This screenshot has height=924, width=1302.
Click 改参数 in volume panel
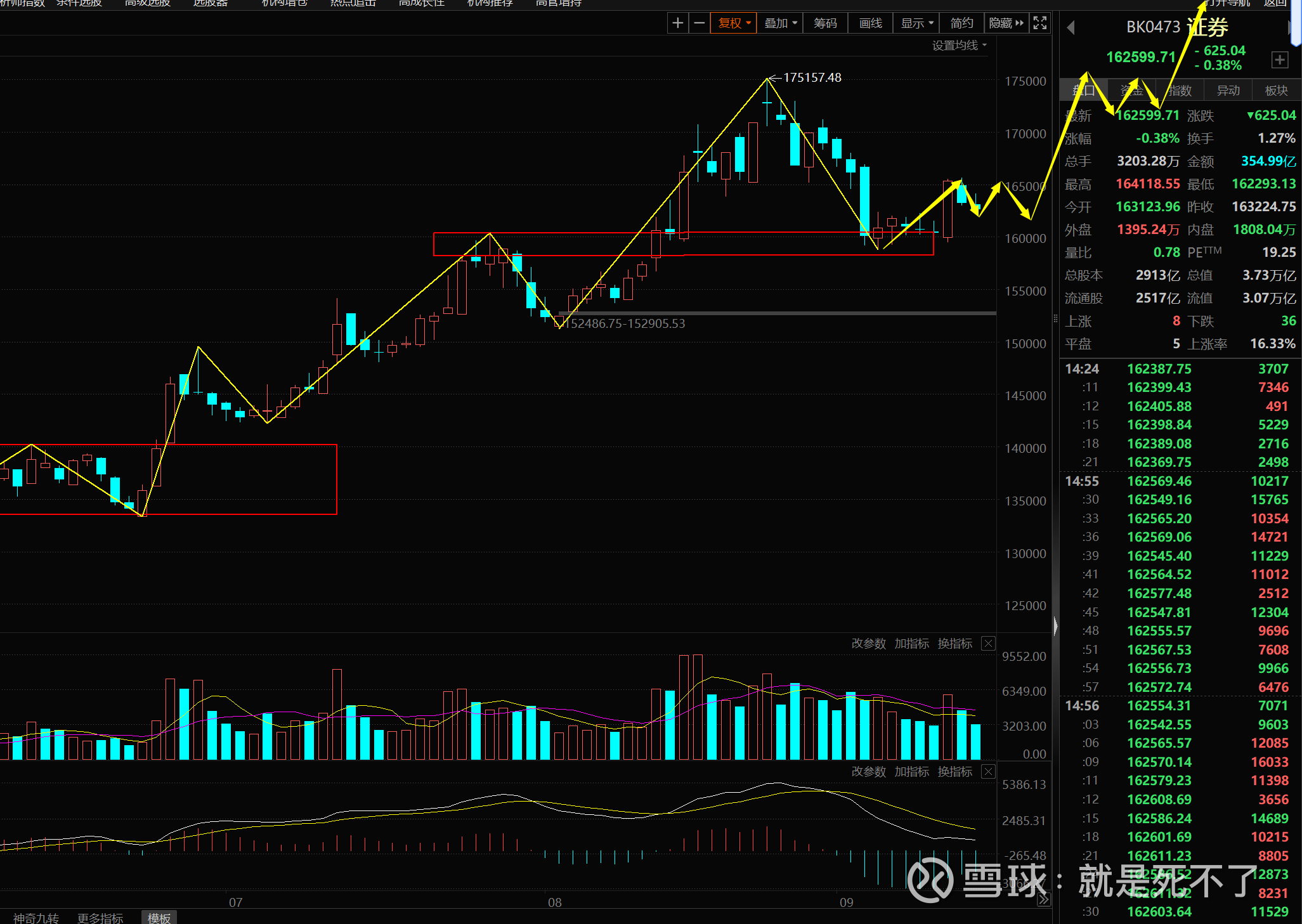click(x=868, y=644)
